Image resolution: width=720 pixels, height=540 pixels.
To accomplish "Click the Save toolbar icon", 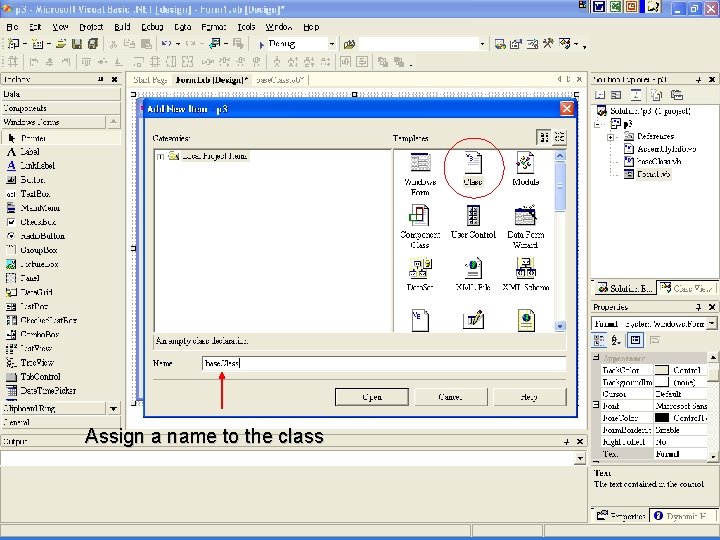I will point(77,44).
